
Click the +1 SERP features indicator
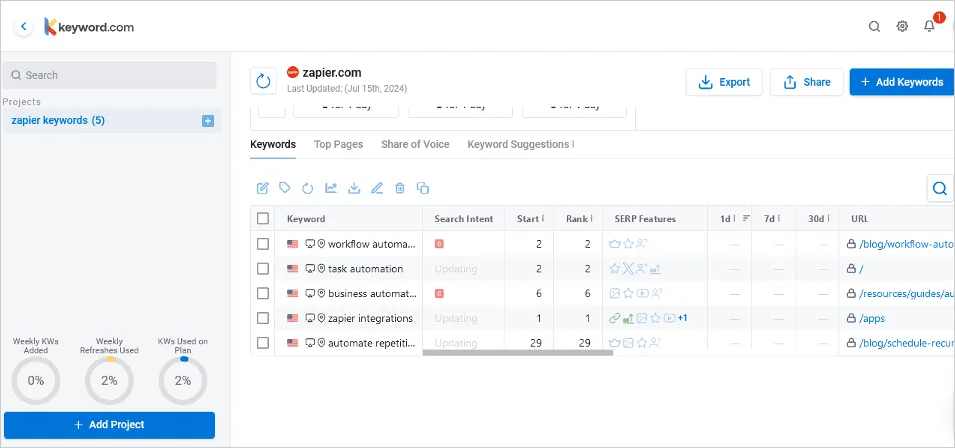(x=682, y=318)
